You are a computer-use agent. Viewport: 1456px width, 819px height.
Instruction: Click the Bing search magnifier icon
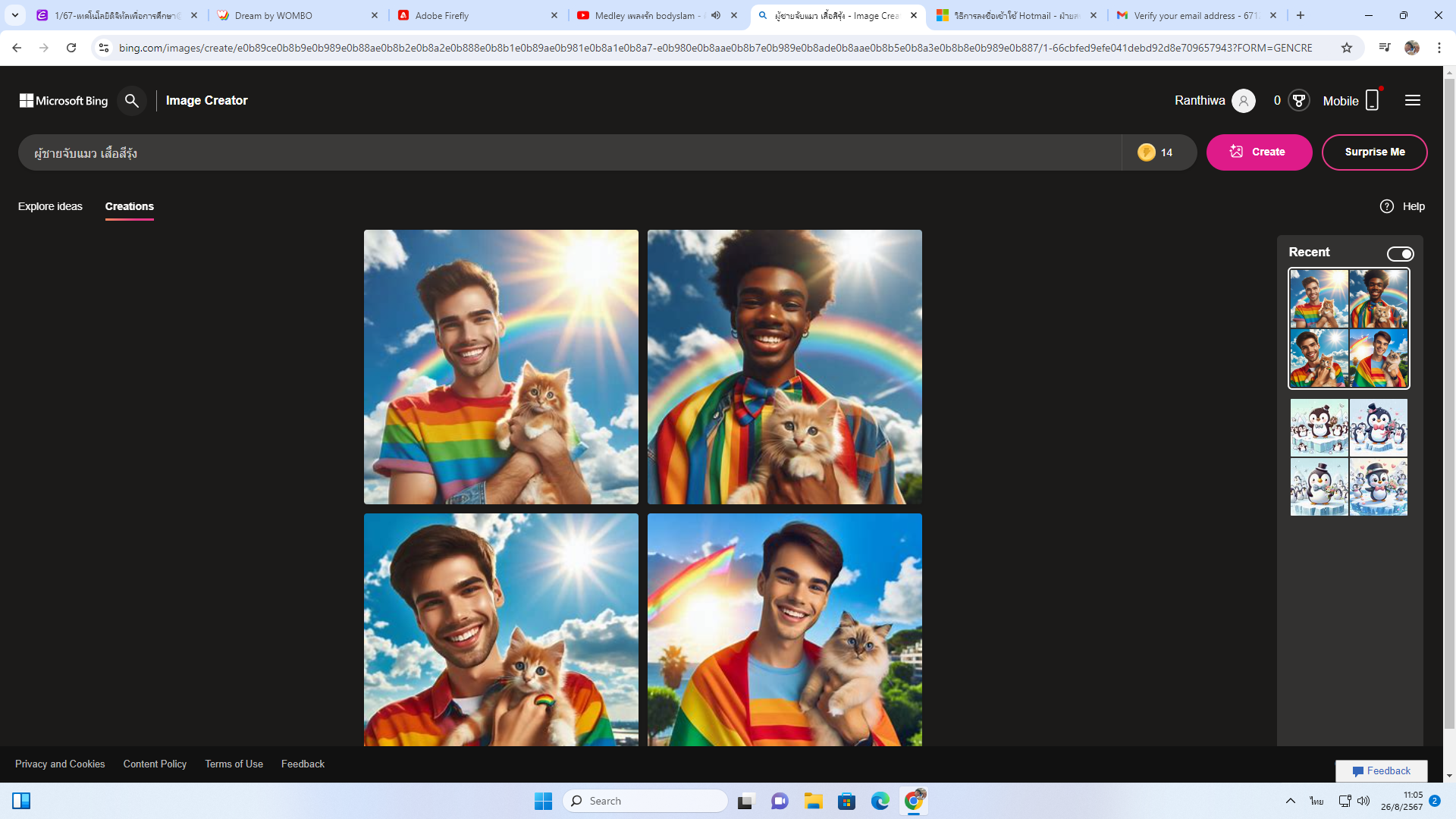pos(132,101)
